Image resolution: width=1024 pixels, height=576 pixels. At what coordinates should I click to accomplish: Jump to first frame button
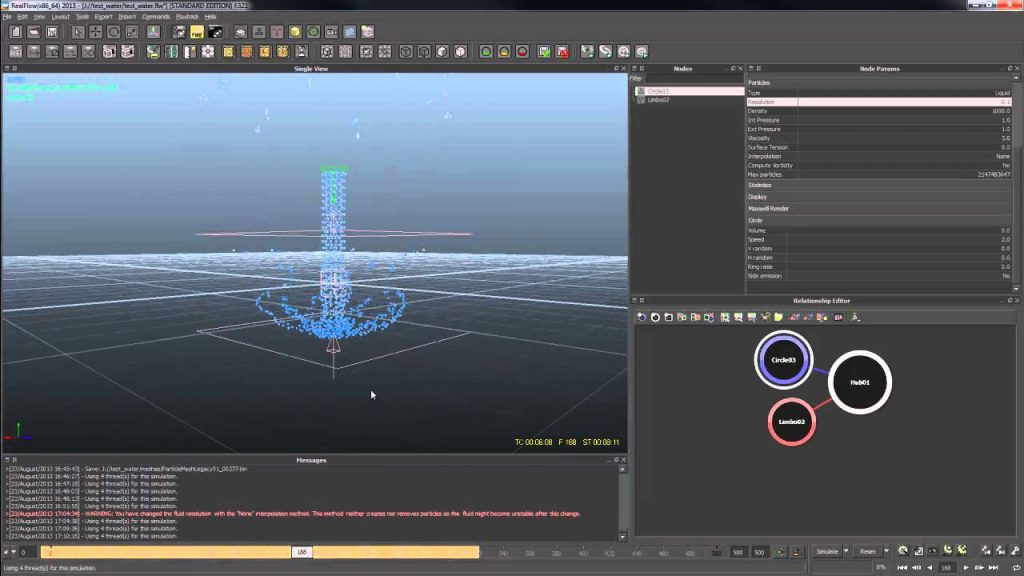tap(902, 568)
